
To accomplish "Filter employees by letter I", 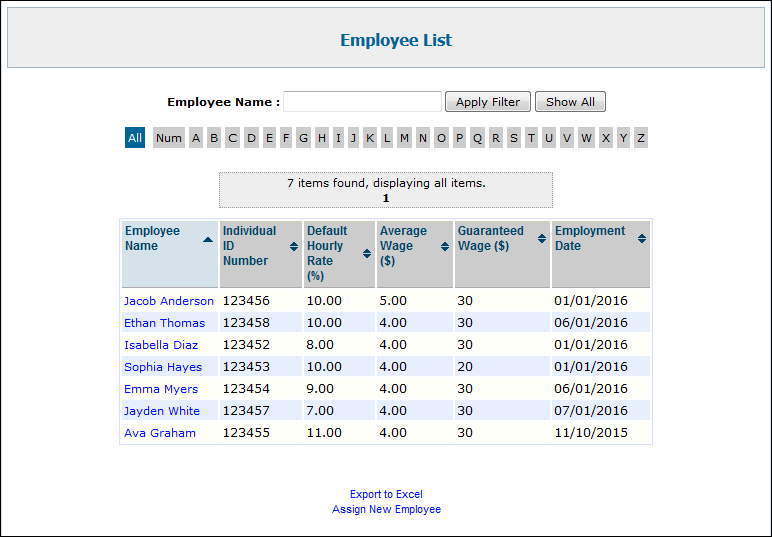I will [x=338, y=138].
